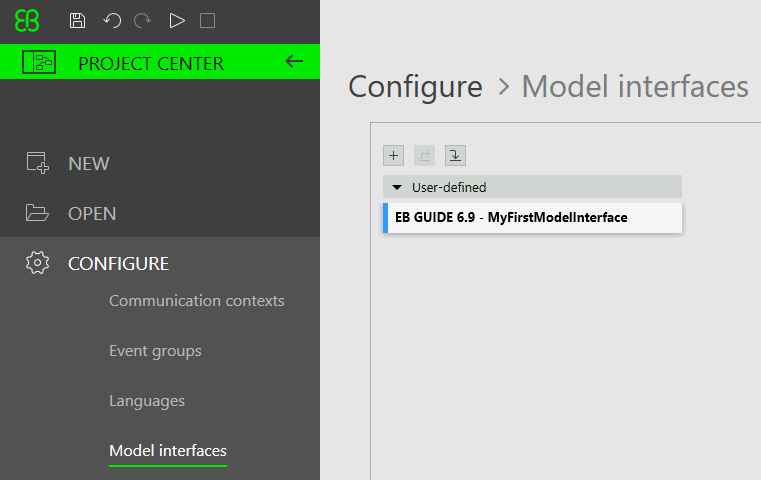Start the simulation with the play icon
Screen dimensions: 761x480
click(177, 21)
